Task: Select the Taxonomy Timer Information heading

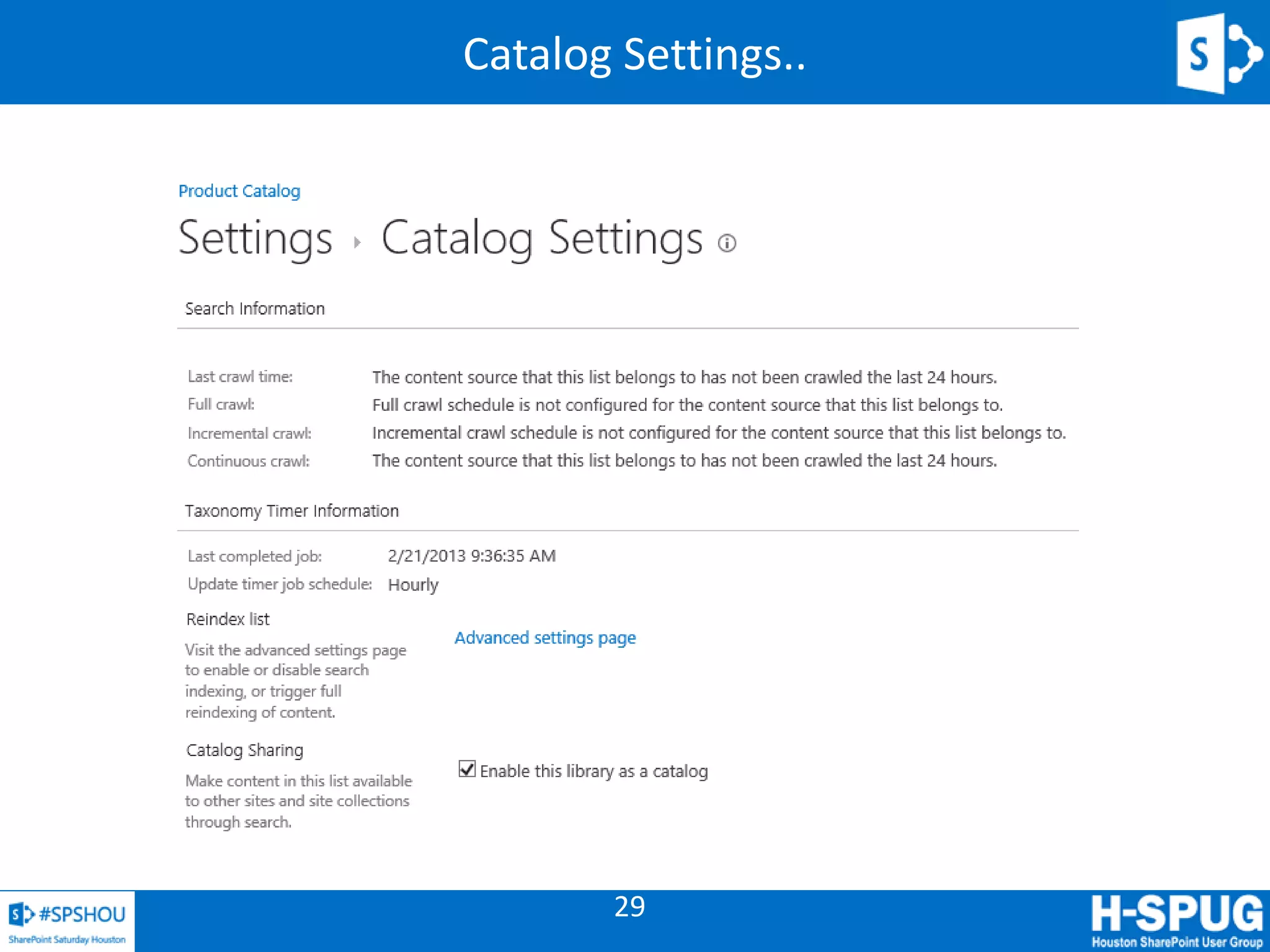Action: (291, 511)
